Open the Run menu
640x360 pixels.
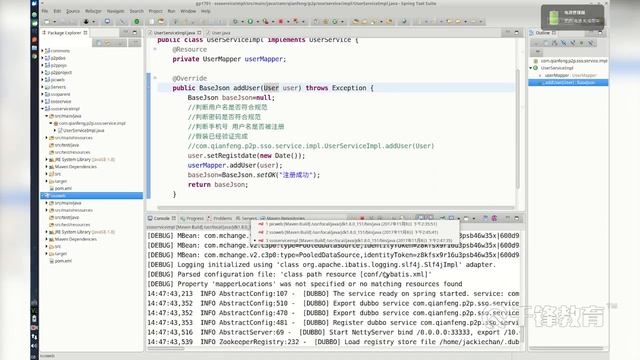pos(171,11)
